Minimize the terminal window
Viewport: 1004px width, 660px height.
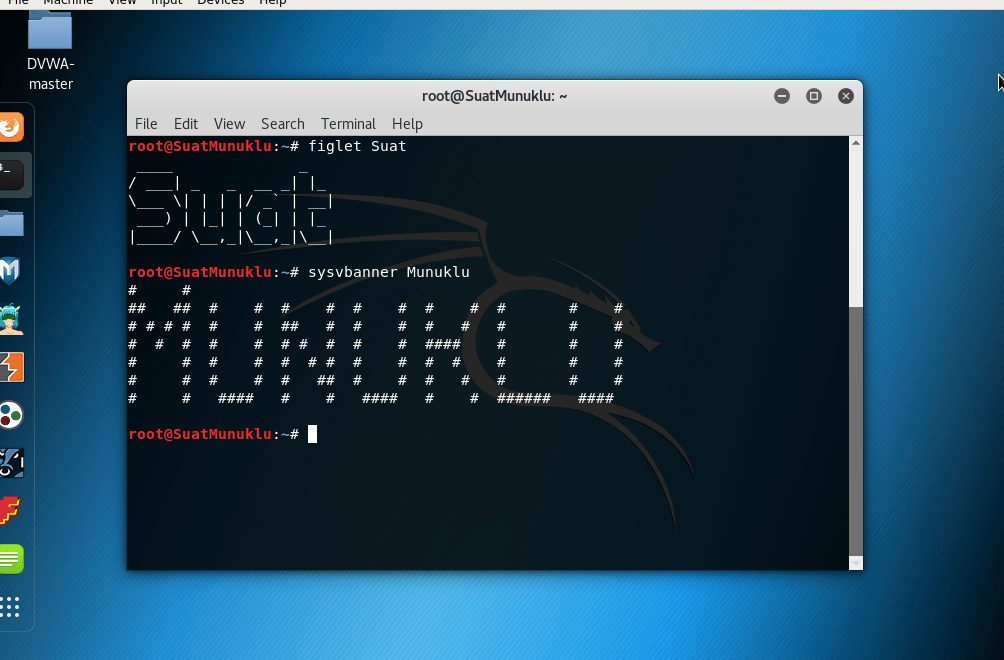point(782,96)
